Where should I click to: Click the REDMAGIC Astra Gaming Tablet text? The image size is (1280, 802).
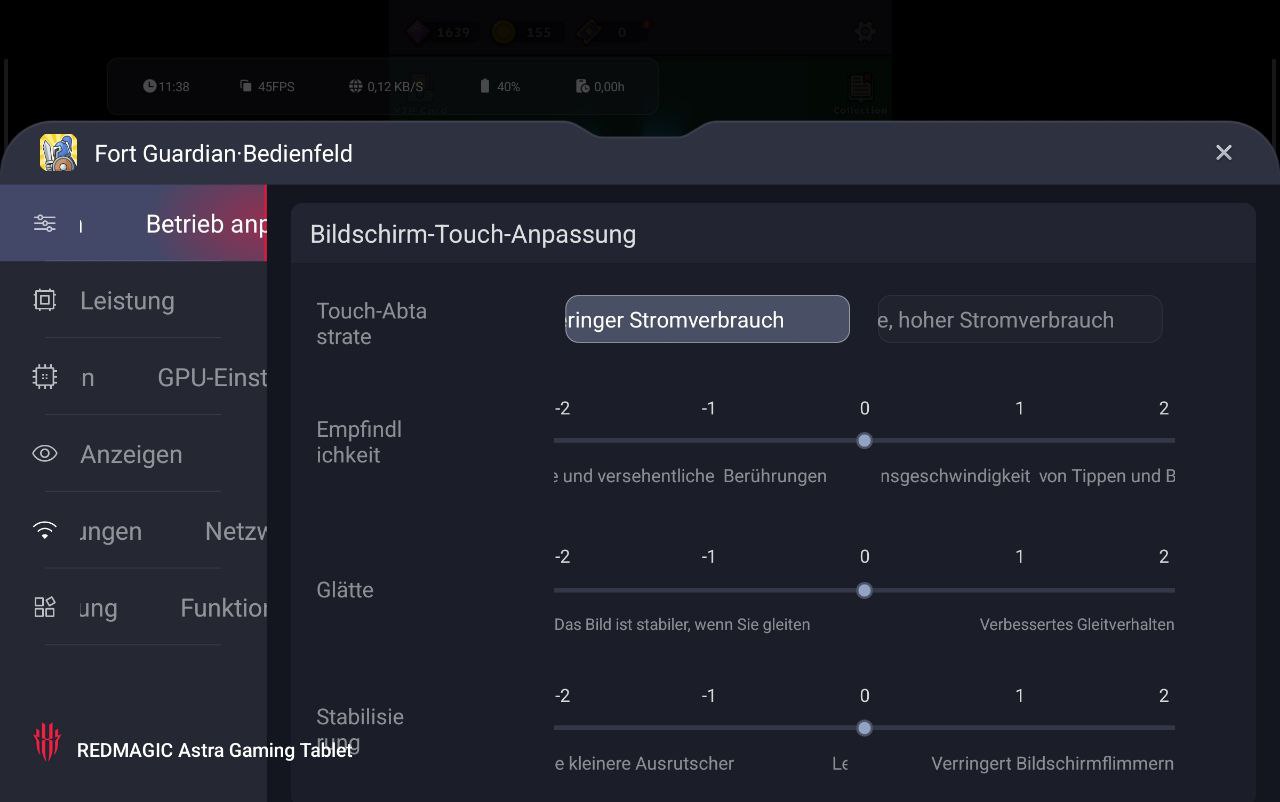(214, 750)
